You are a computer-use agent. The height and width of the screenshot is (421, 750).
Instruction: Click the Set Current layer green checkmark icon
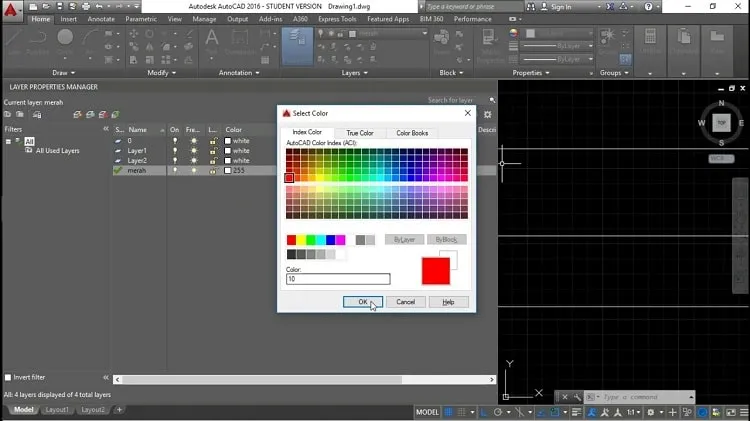tap(115, 114)
